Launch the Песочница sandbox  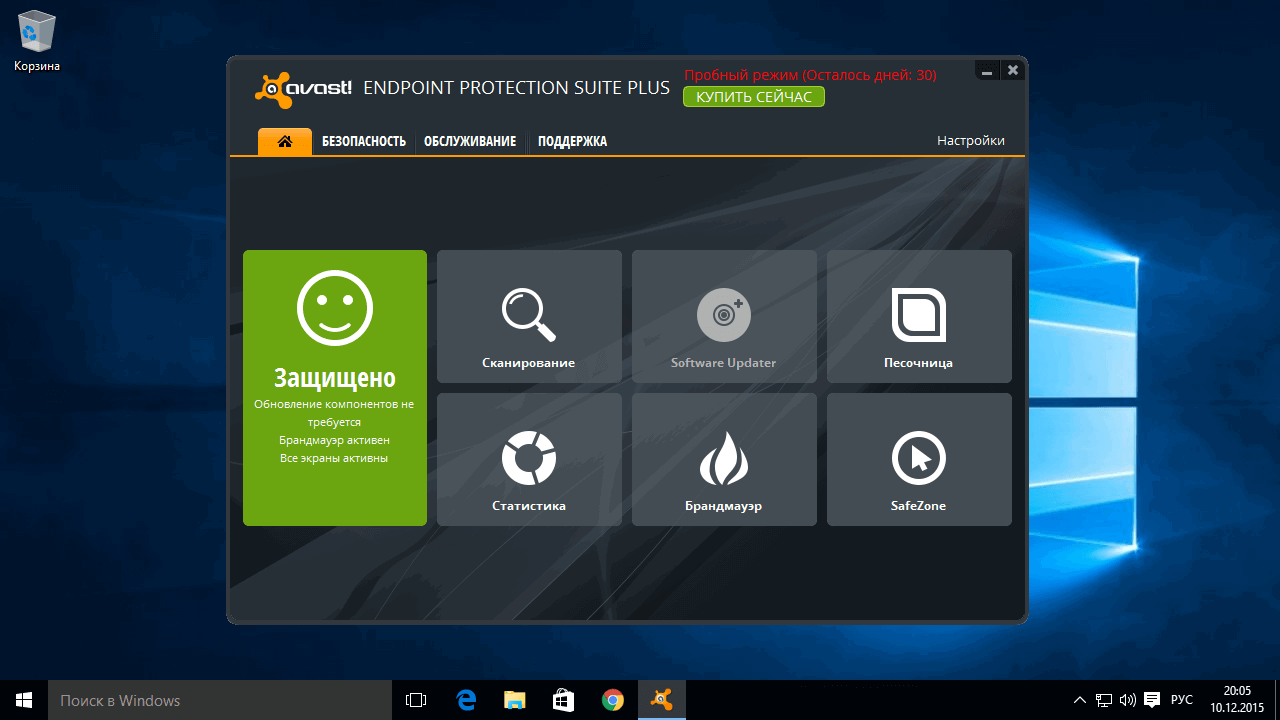point(918,316)
